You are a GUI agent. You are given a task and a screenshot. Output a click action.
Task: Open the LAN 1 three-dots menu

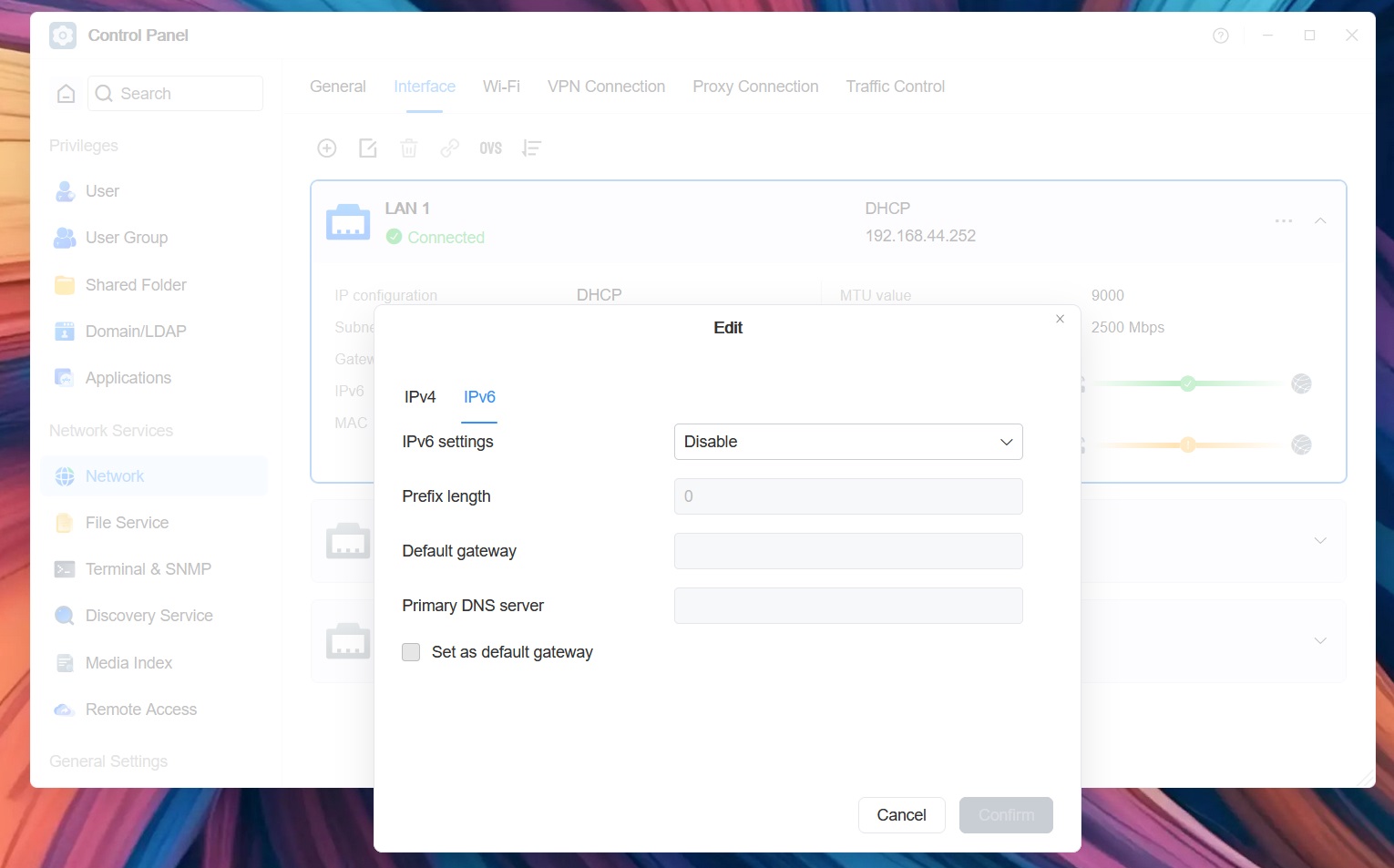coord(1284,221)
